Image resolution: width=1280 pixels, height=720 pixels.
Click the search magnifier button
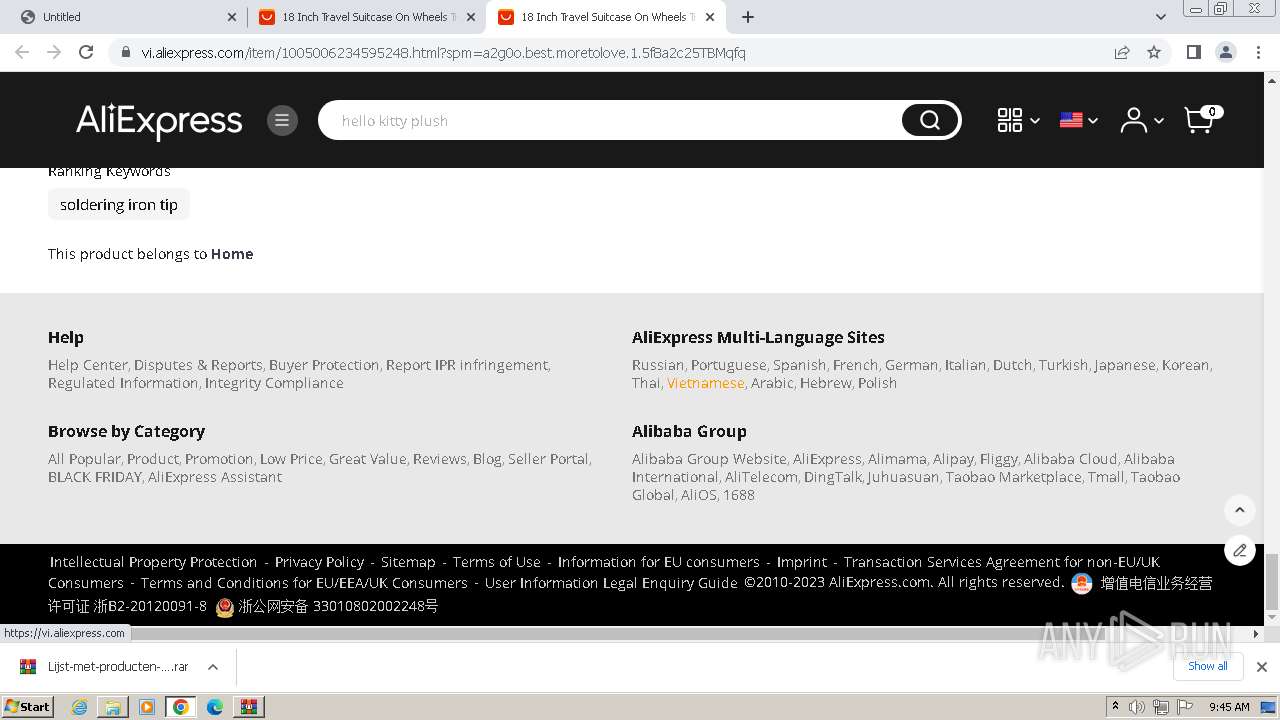[930, 121]
